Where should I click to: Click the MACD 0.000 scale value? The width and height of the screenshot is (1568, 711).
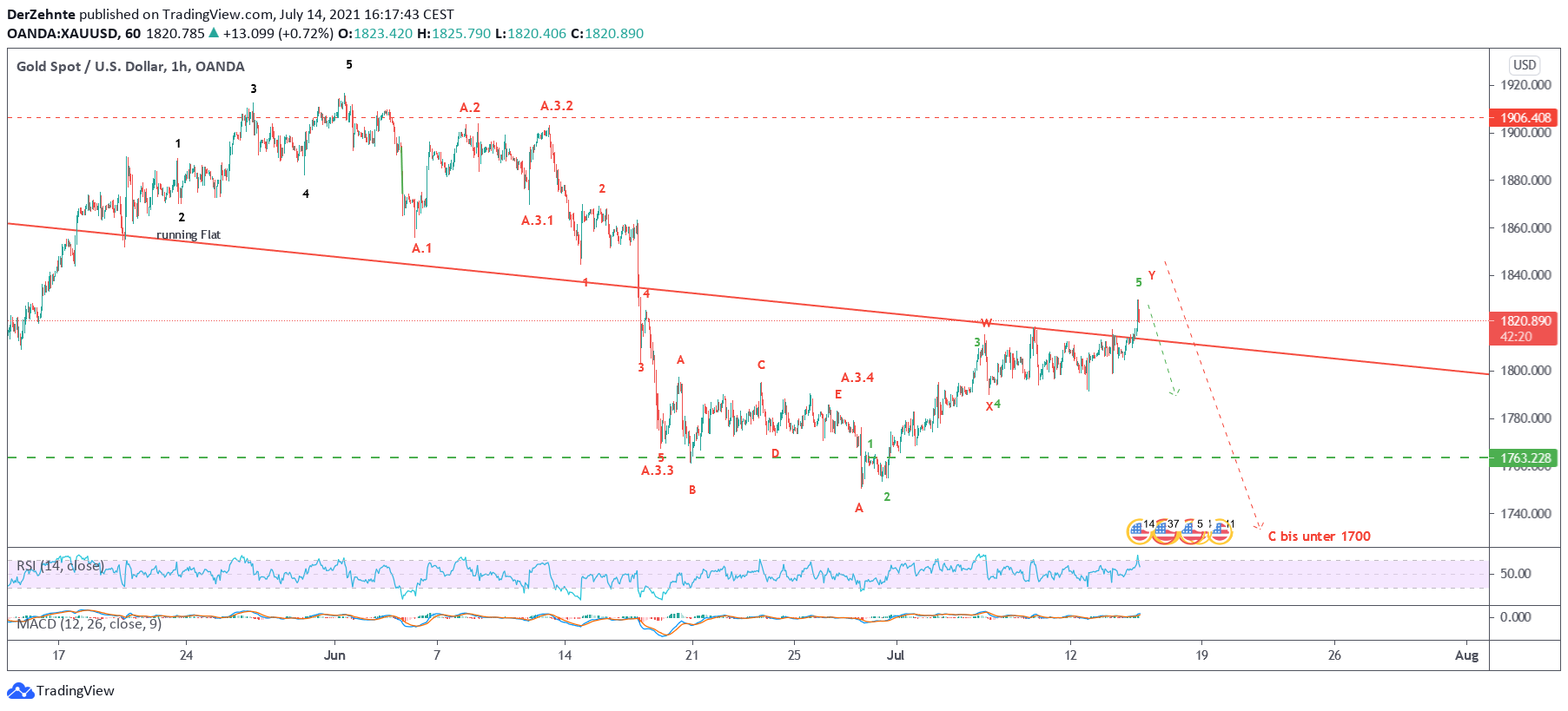point(1516,617)
